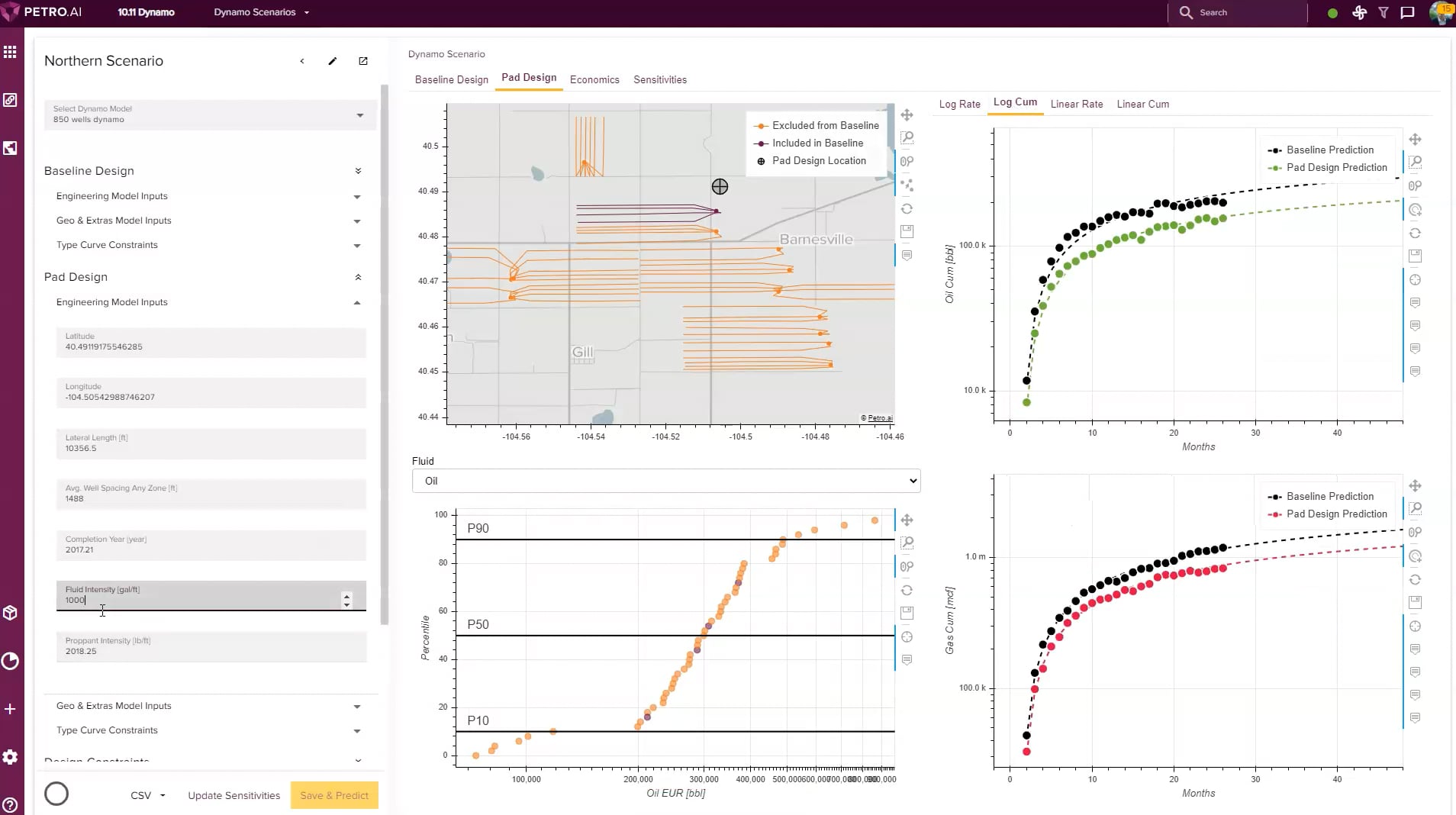
Task: Click the Save & Predict button
Action: pos(334,796)
